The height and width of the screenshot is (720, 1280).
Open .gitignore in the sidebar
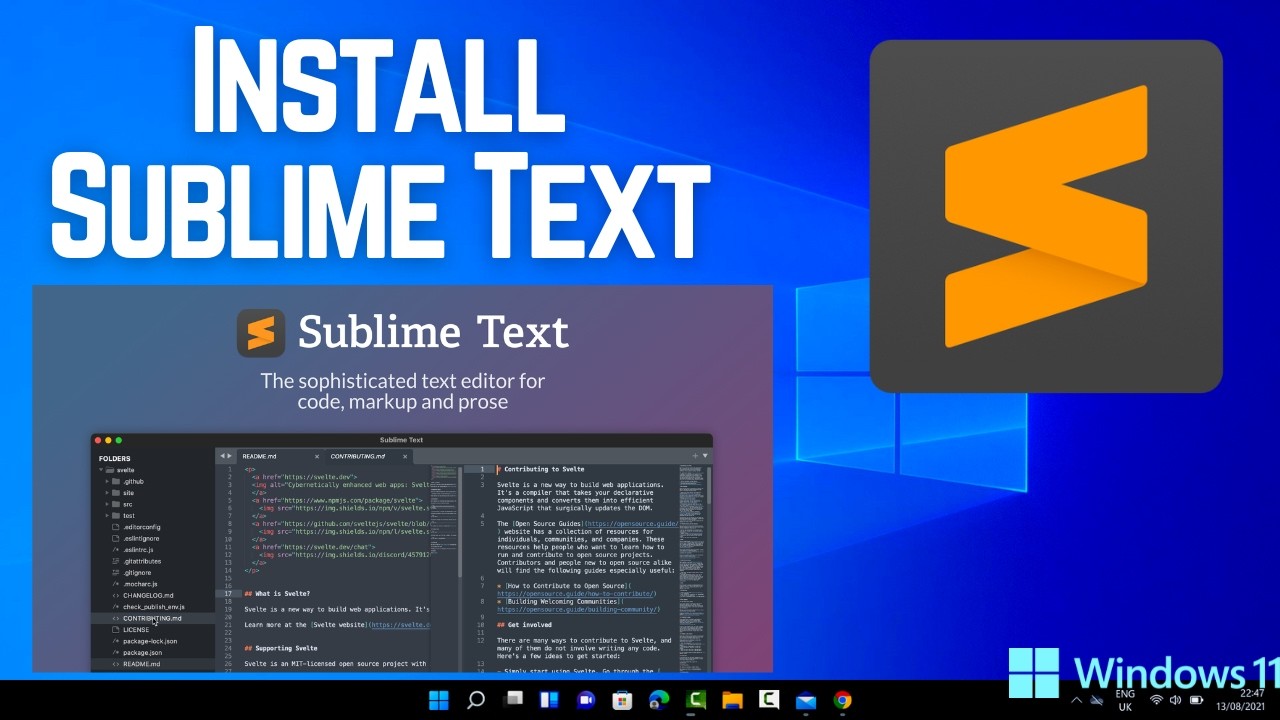coord(137,572)
